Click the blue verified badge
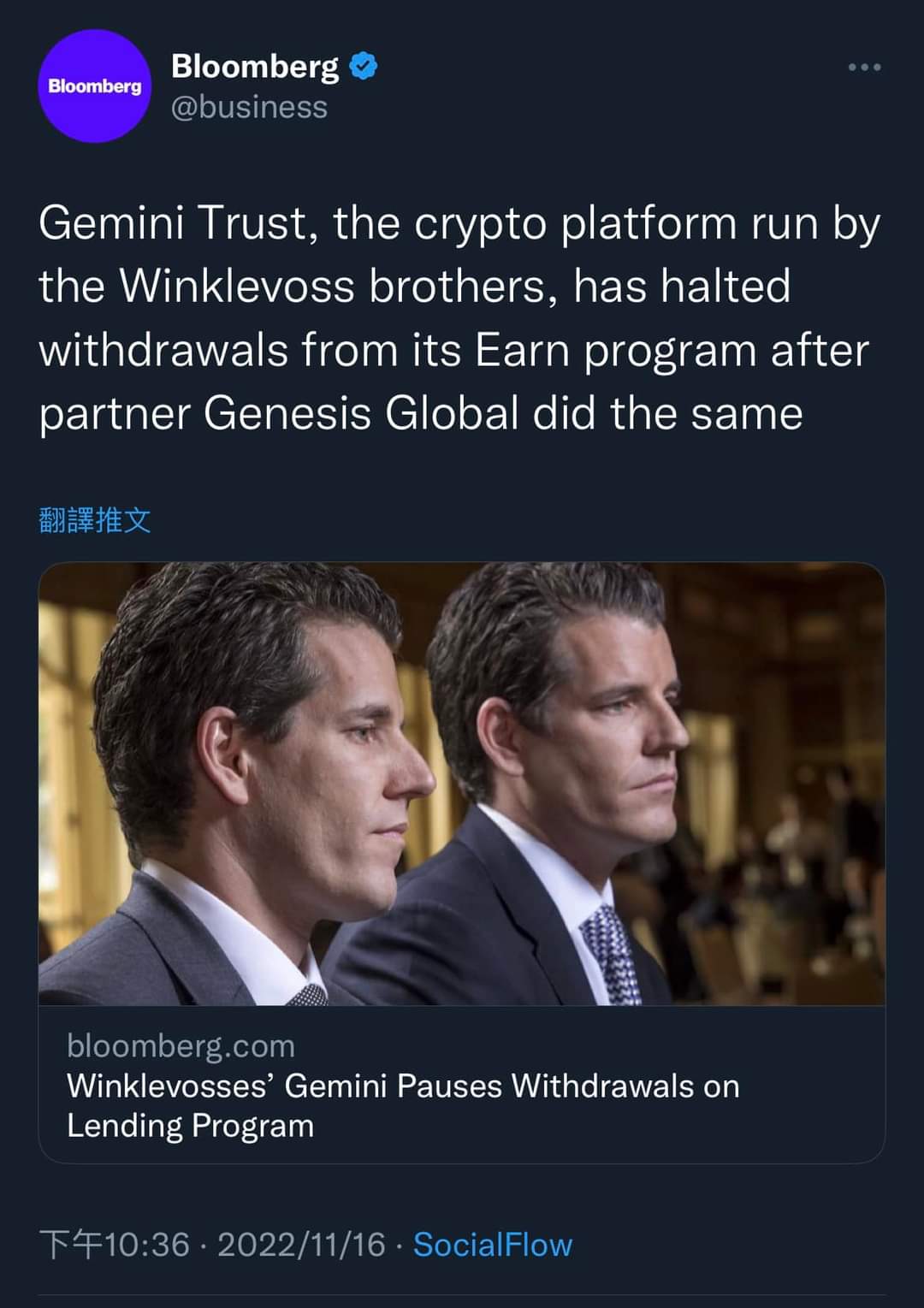Screen dimensions: 924x1308 coord(364,66)
